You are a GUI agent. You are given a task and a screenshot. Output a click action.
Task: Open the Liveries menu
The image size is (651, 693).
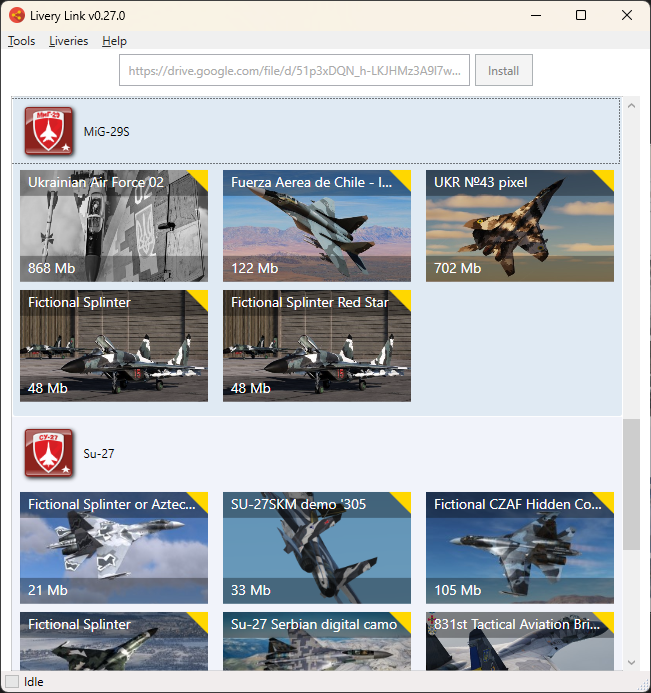tap(68, 41)
